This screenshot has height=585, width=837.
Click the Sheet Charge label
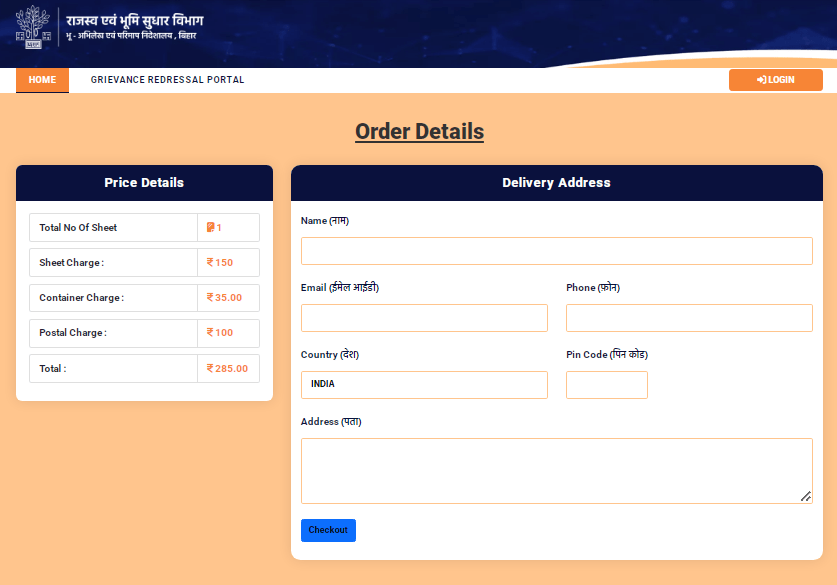(x=72, y=263)
